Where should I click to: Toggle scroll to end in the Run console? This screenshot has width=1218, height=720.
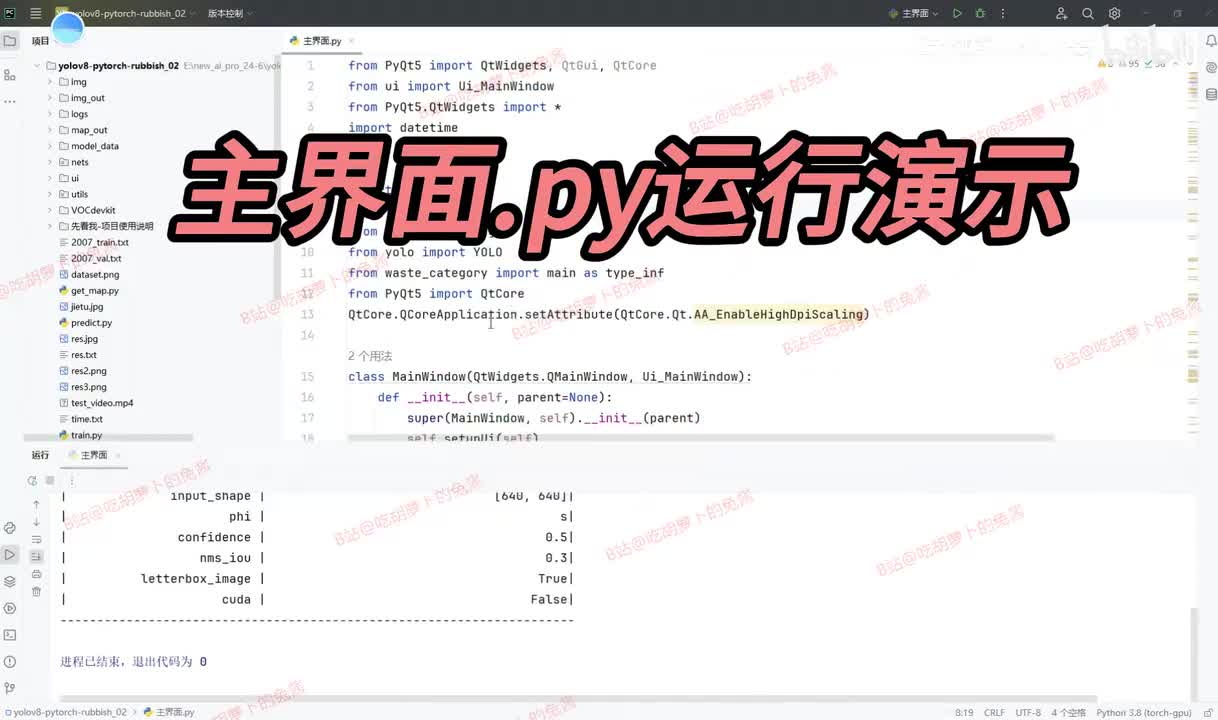(x=36, y=556)
